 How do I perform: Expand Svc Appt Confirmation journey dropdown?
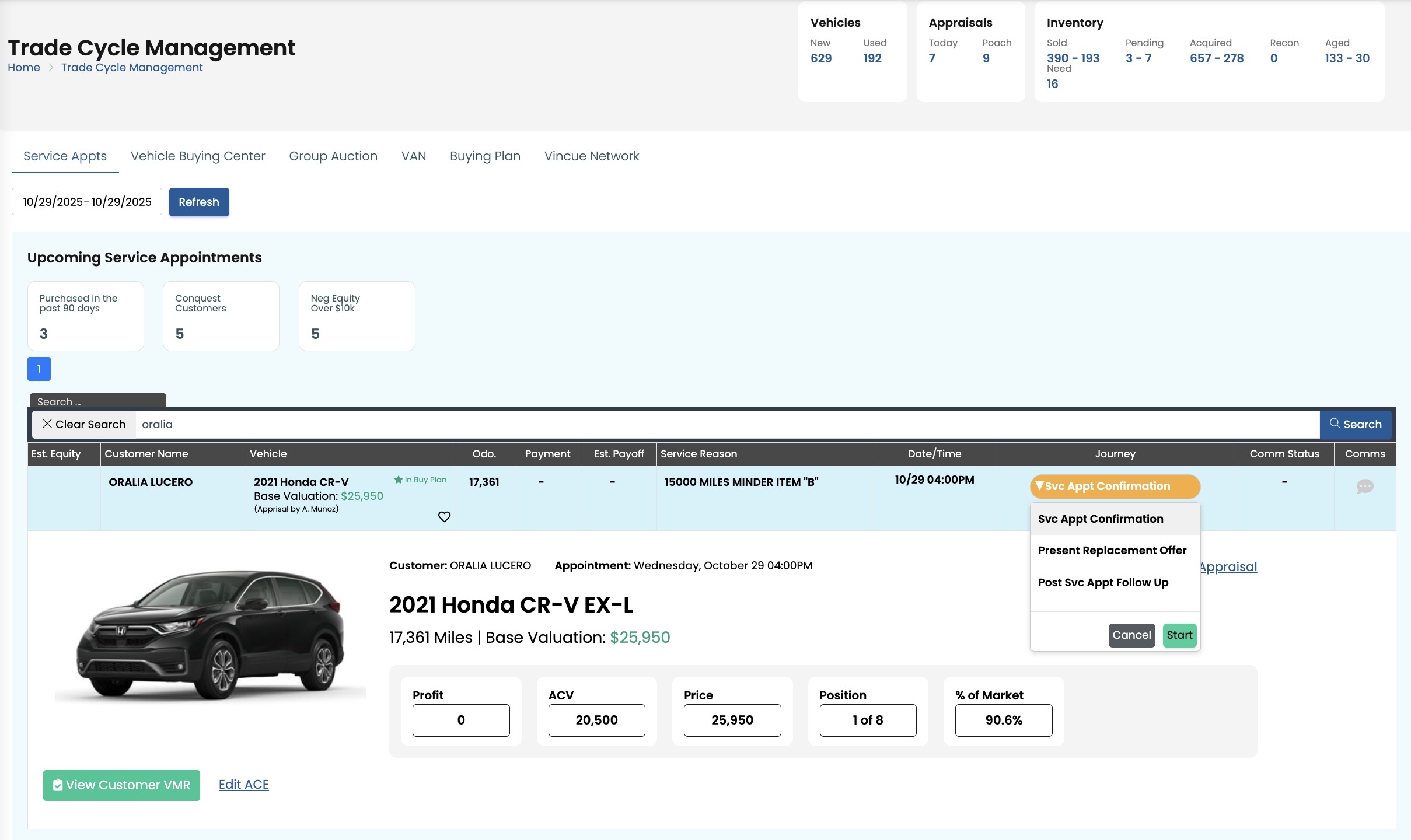tap(1115, 487)
